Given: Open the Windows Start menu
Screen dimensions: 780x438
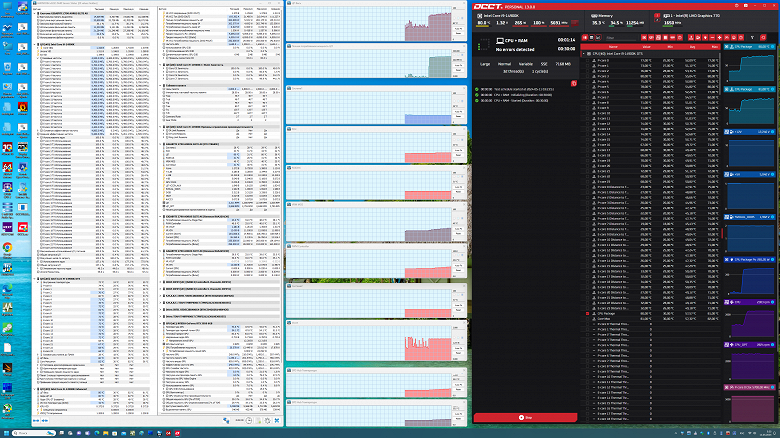Looking at the screenshot, I should coord(5,434).
